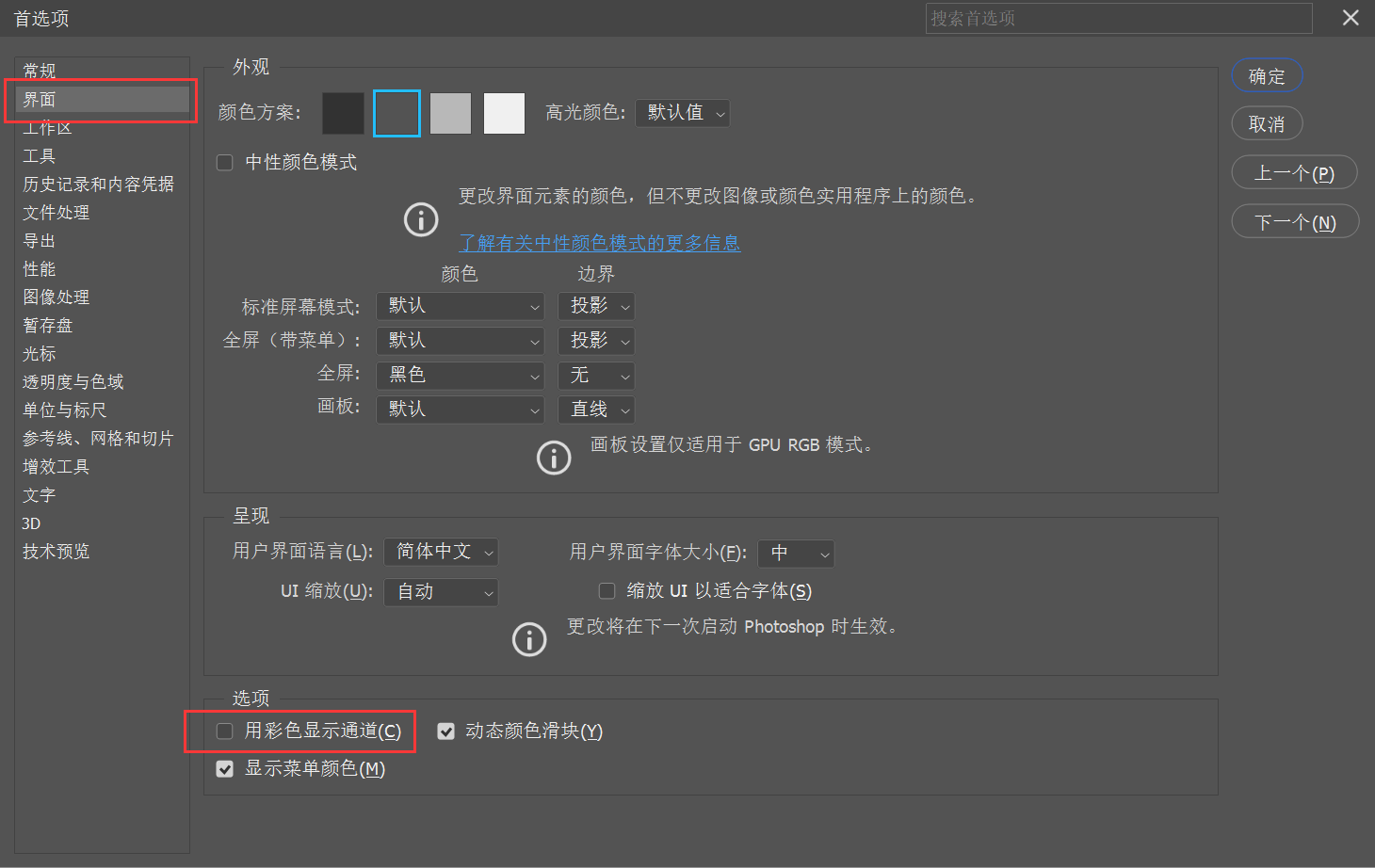The width and height of the screenshot is (1375, 868).
Task: Open 单位与标尺 category
Action: [x=103, y=410]
